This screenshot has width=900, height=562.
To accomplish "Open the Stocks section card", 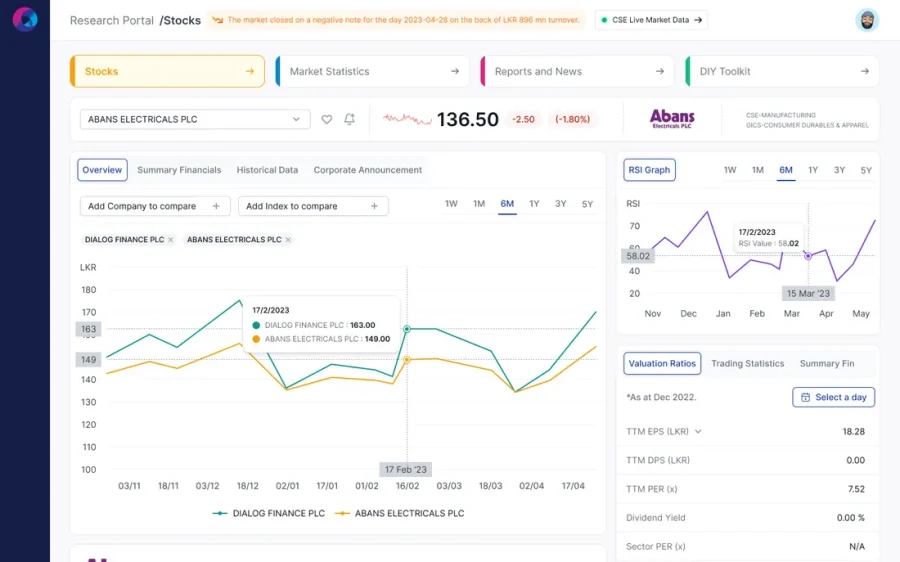I will click(x=167, y=71).
